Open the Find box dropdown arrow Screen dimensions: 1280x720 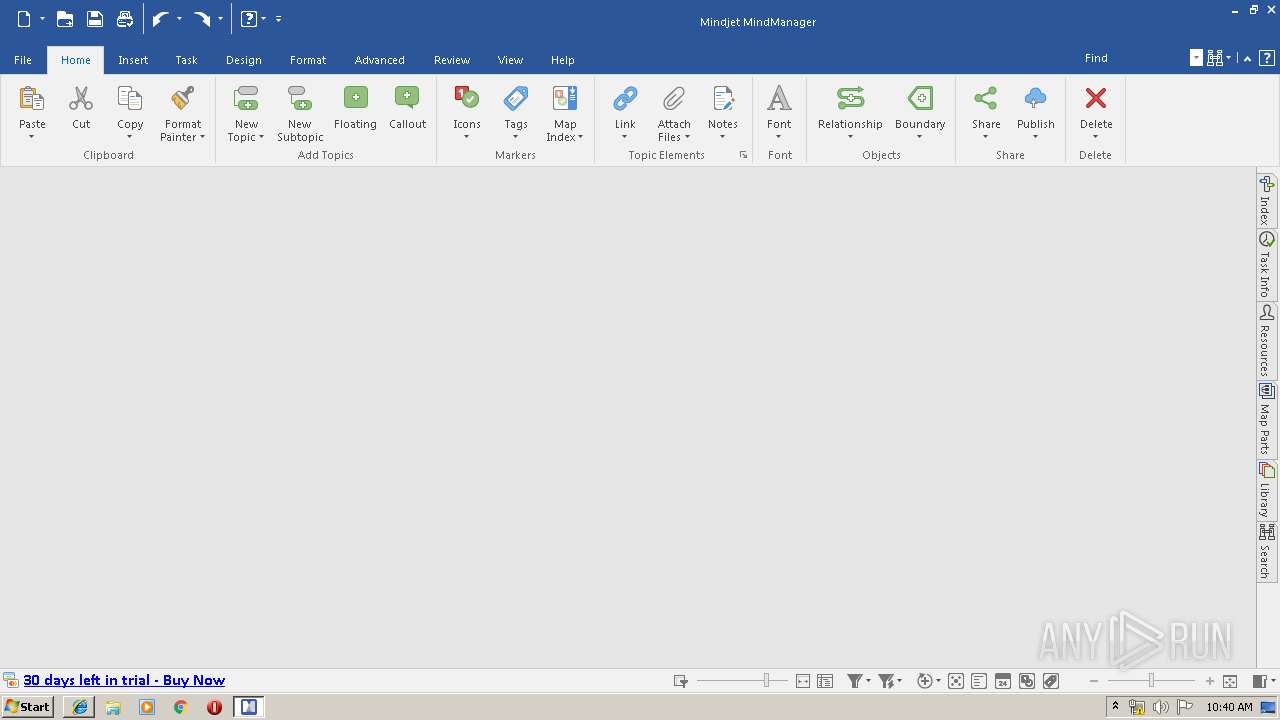pyautogui.click(x=1196, y=58)
